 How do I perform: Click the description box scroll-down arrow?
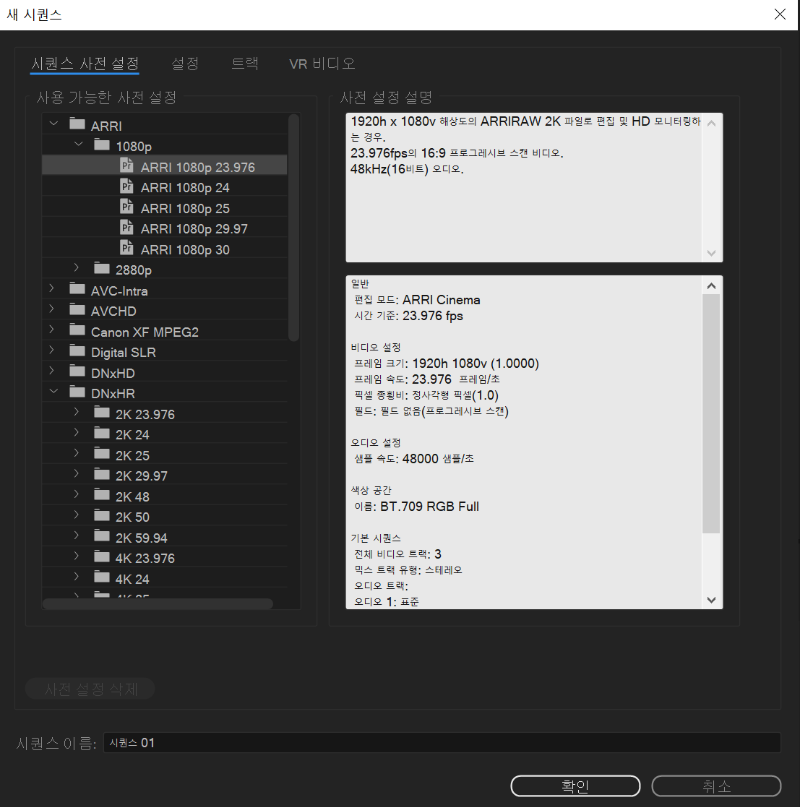pyautogui.click(x=711, y=253)
